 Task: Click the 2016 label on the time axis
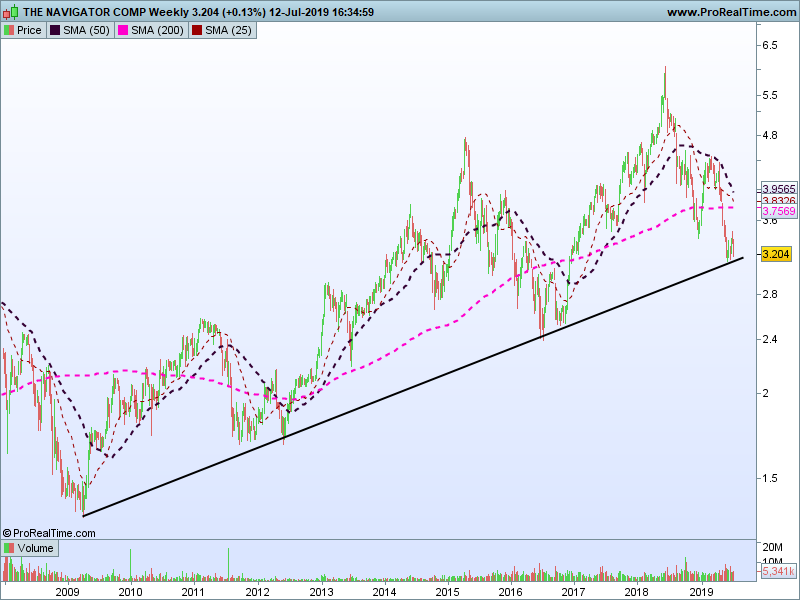(x=511, y=592)
